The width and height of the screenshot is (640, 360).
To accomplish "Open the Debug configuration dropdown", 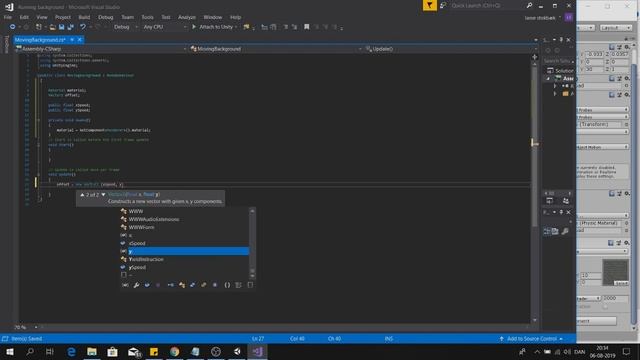I will pos(125,27).
